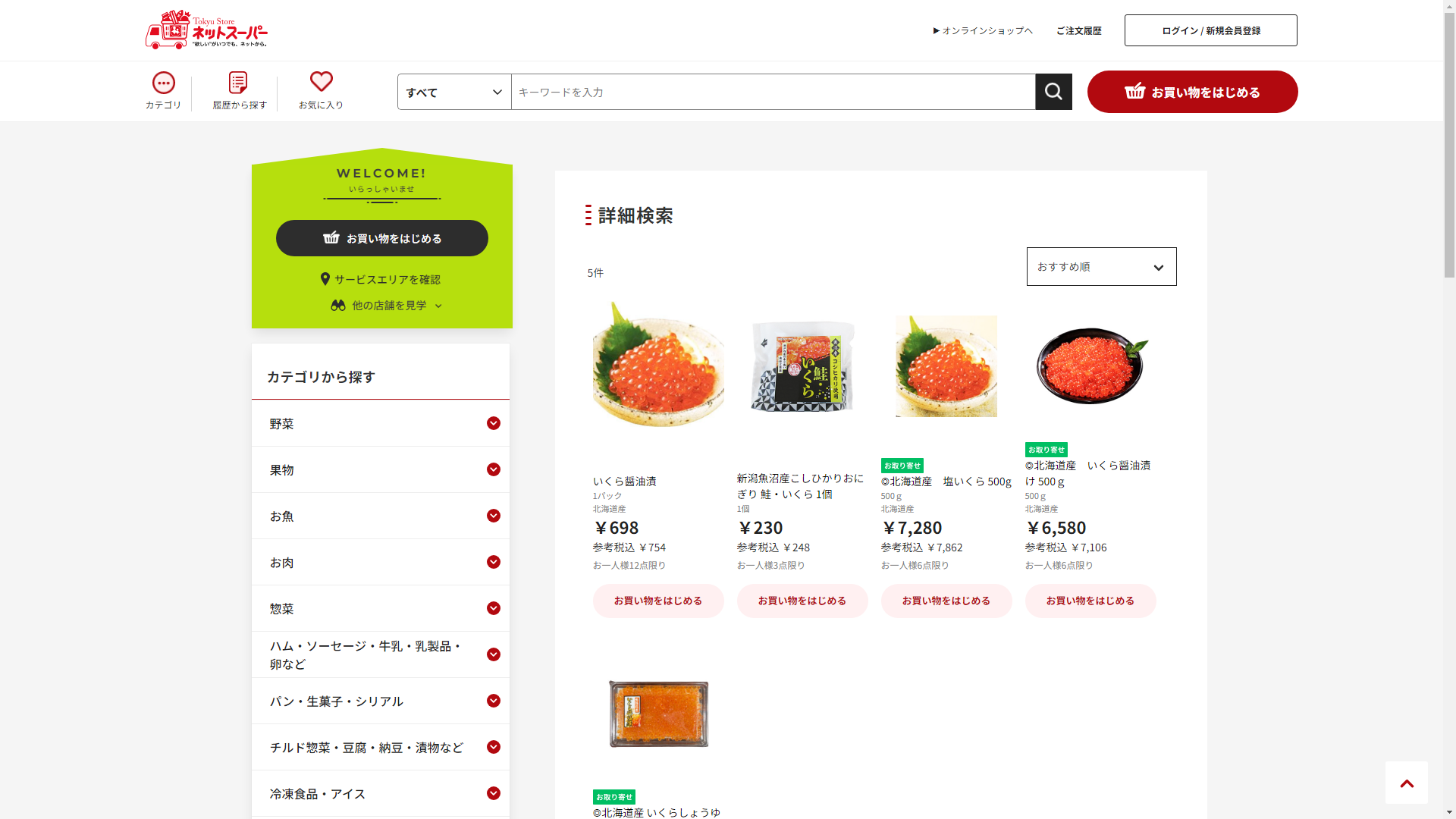This screenshot has width=1456, height=819.
Task: Expand the パン・生菓子・シリアル category
Action: [x=381, y=701]
